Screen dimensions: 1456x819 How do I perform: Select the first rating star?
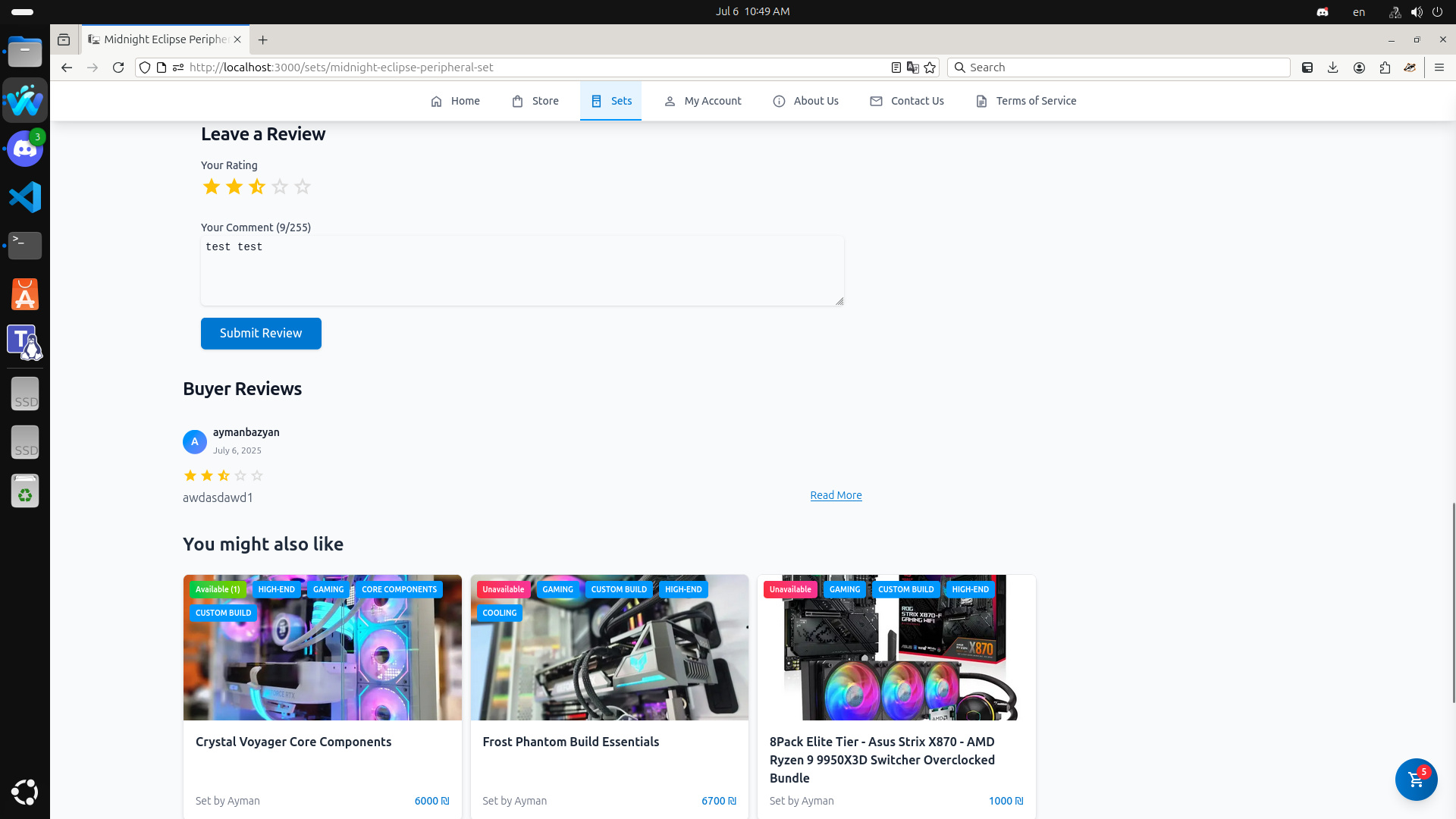pyautogui.click(x=212, y=187)
